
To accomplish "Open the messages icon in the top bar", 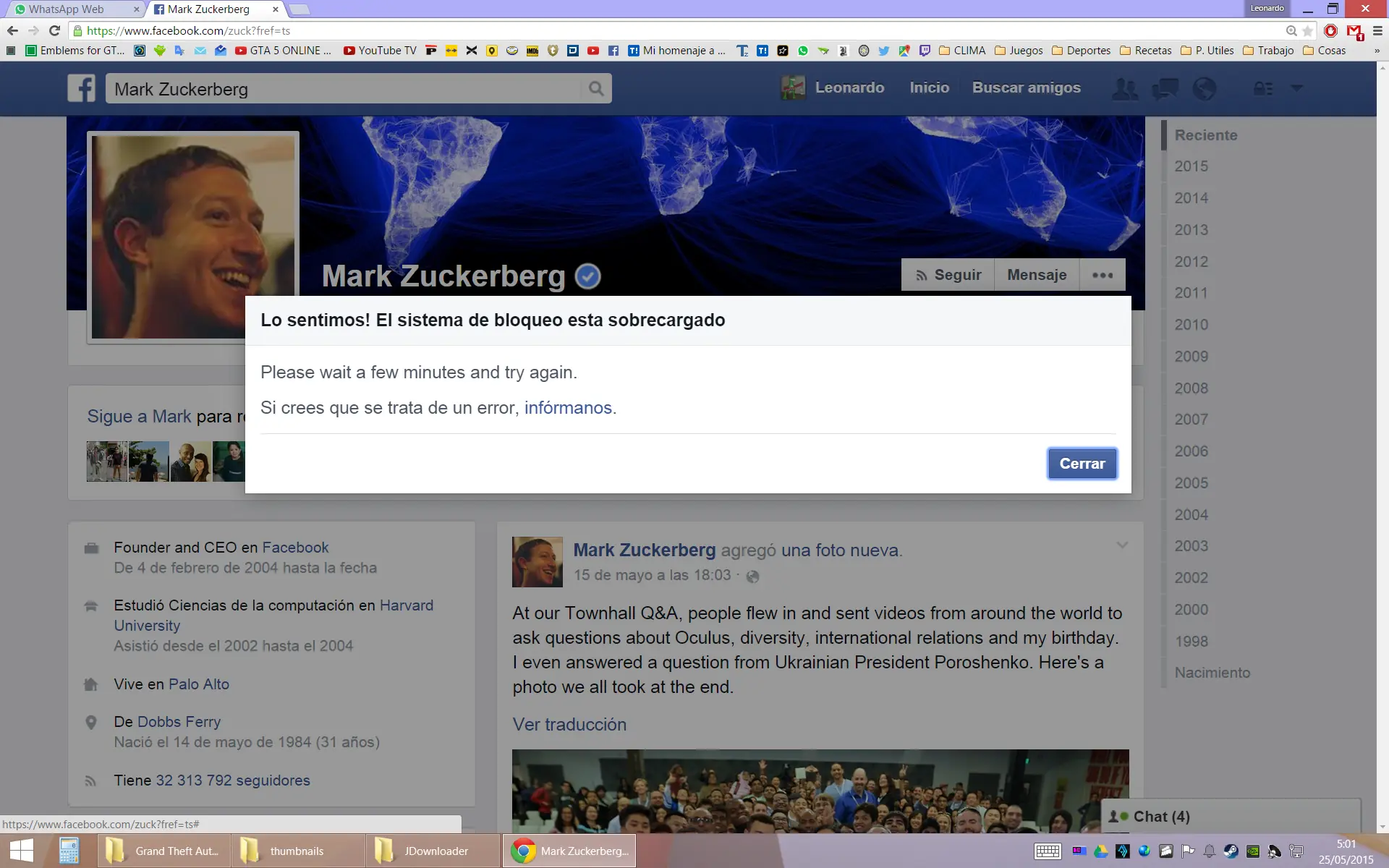I will tap(1164, 88).
